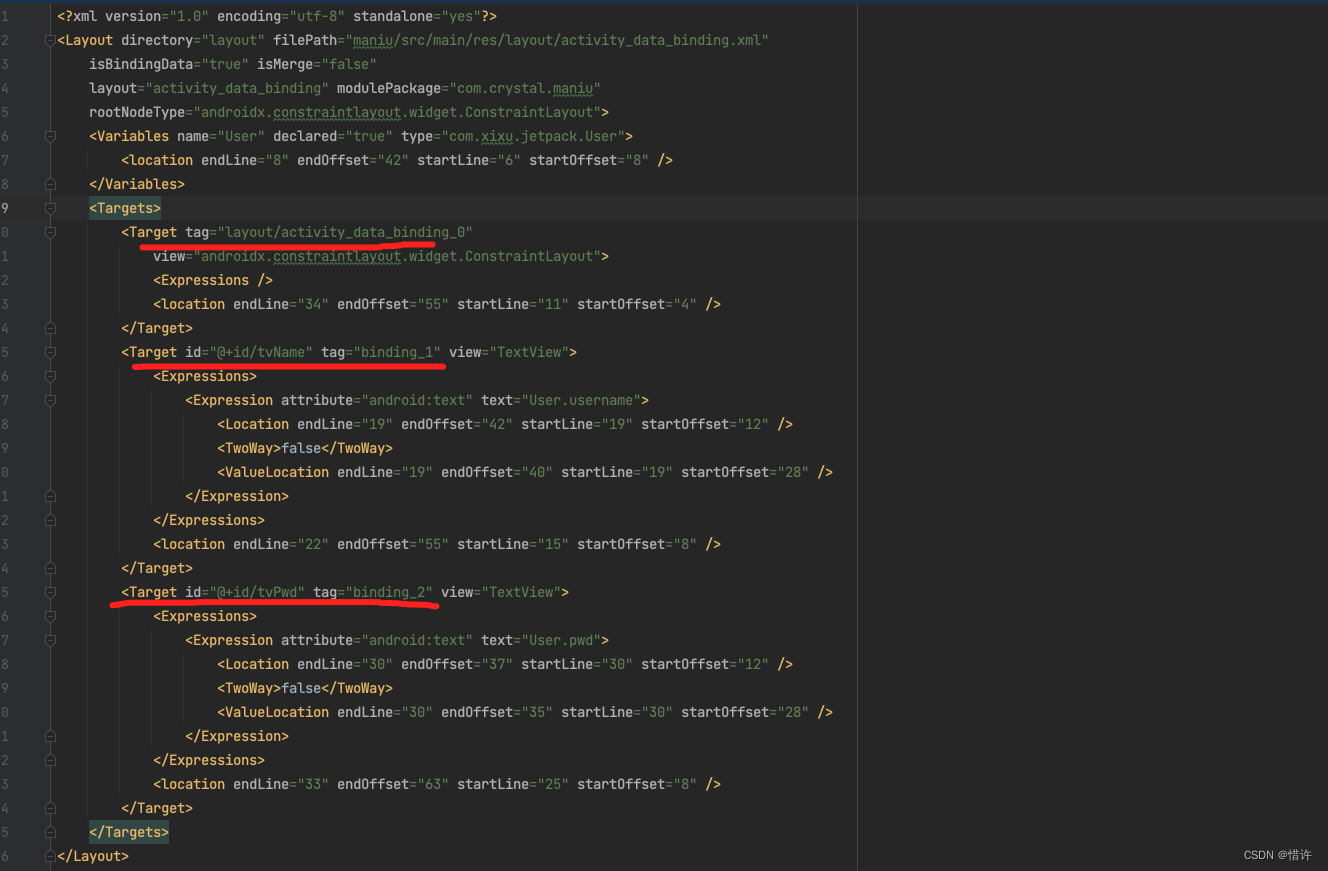Click the tag value "binding_1"

click(397, 352)
